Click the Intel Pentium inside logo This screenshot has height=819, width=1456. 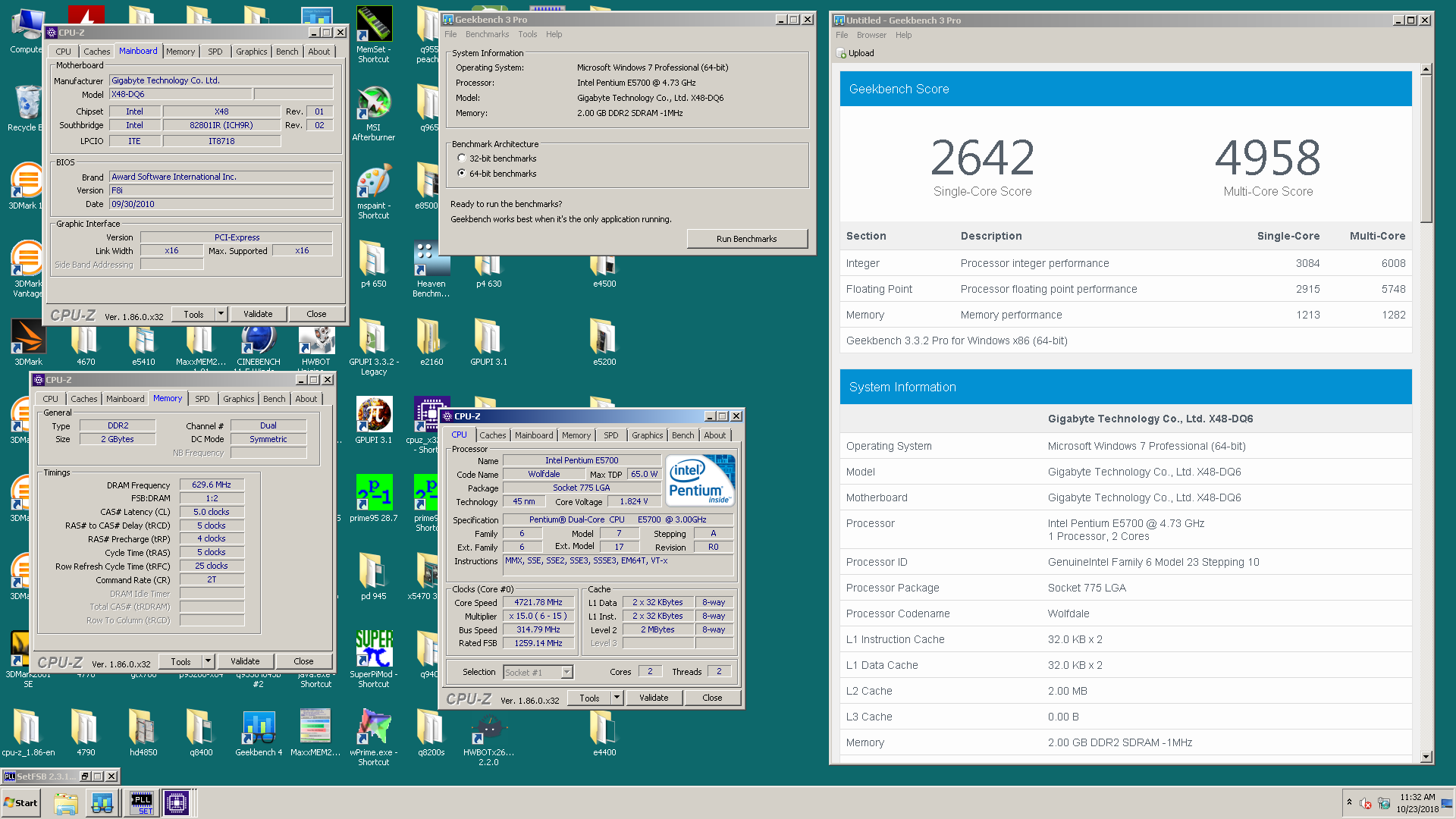(700, 480)
